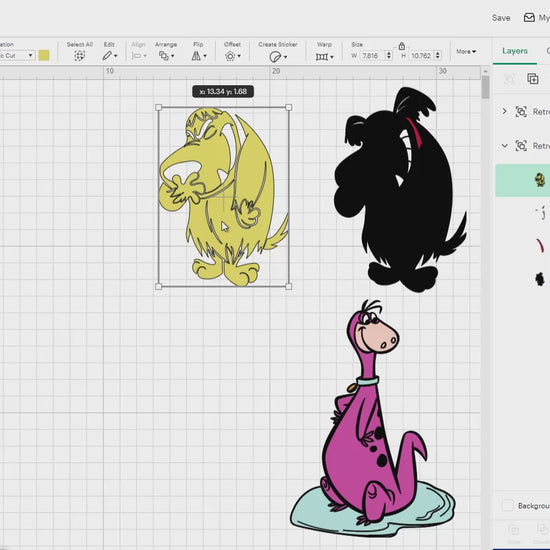Switch to the Layers tab

(x=515, y=51)
